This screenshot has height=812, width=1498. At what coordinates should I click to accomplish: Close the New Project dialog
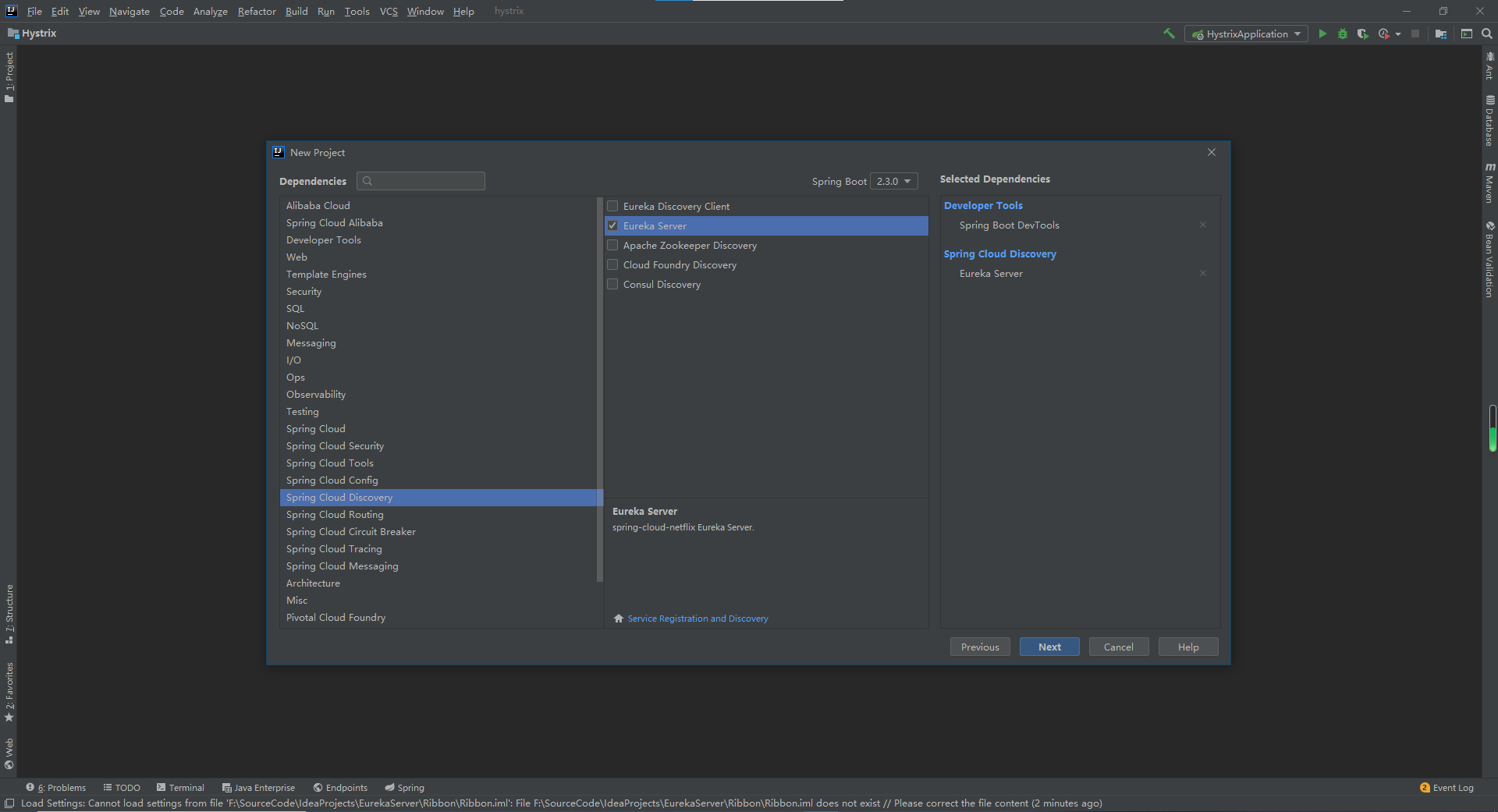(x=1212, y=152)
